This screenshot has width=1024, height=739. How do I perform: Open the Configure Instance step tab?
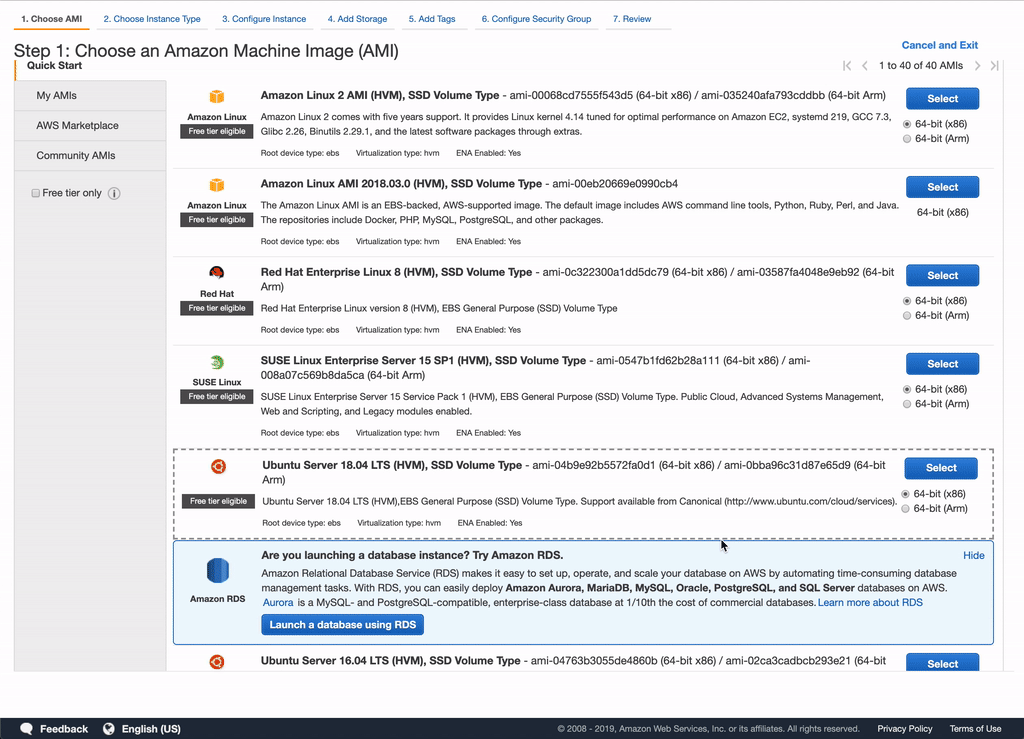[264, 19]
